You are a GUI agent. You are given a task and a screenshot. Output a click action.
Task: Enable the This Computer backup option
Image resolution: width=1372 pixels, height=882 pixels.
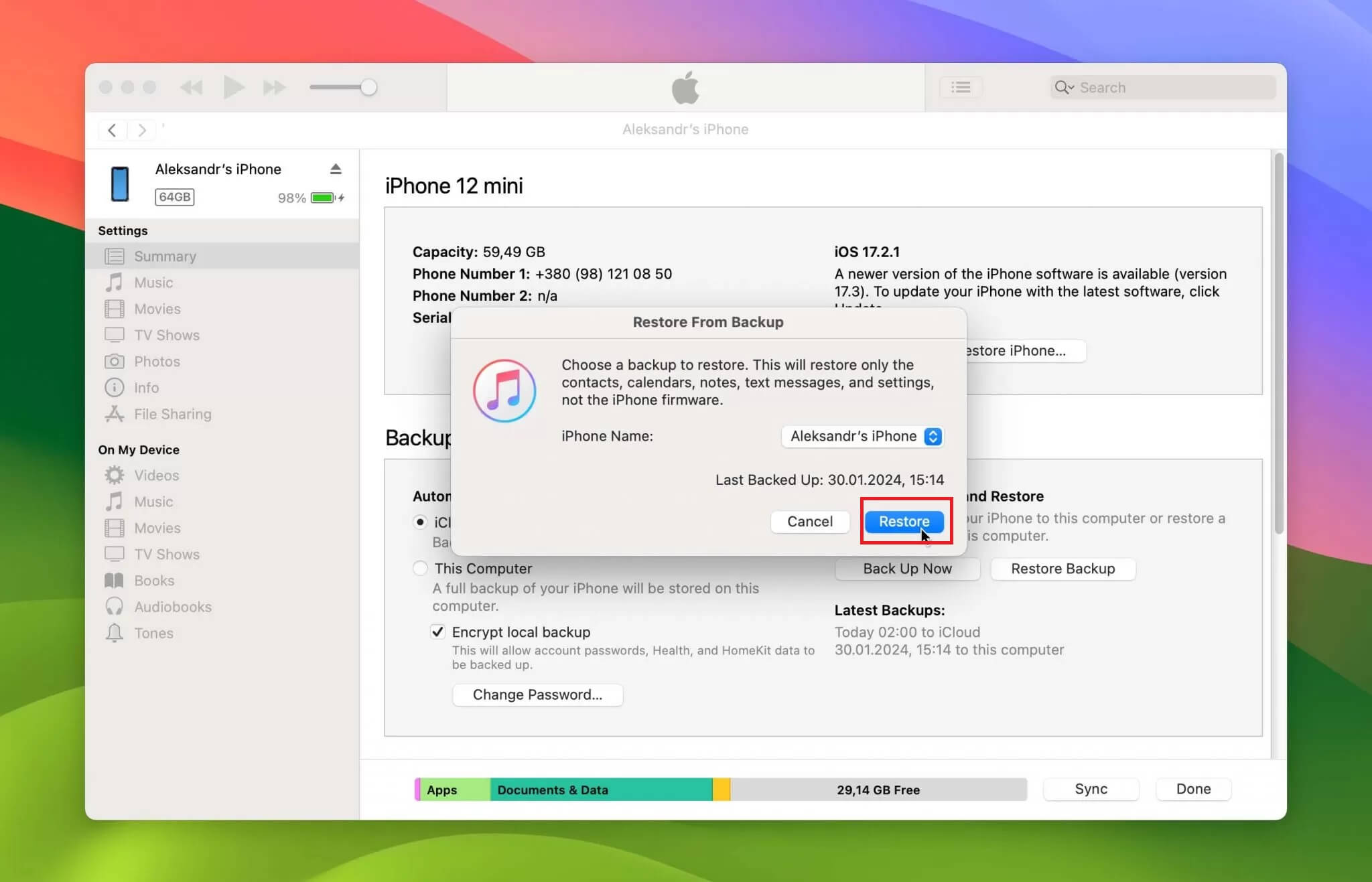tap(420, 567)
